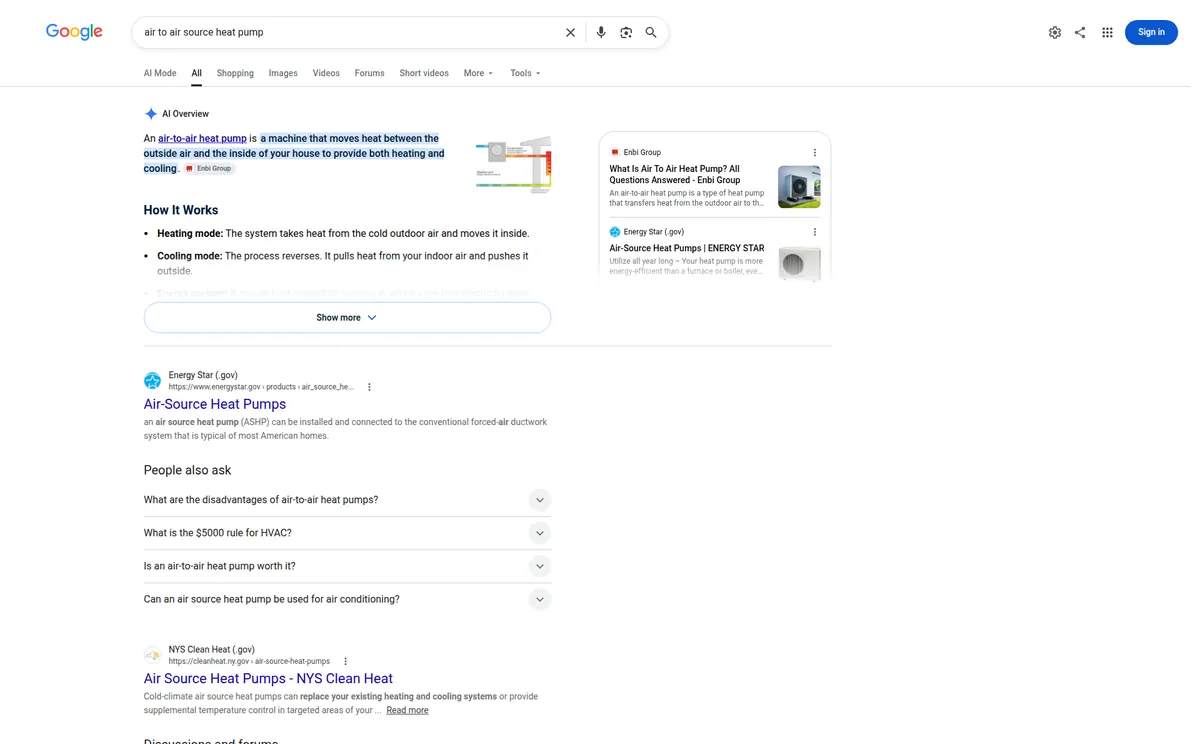This screenshot has width=1200, height=744.
Task: Click the Sign in button
Action: click(1151, 32)
